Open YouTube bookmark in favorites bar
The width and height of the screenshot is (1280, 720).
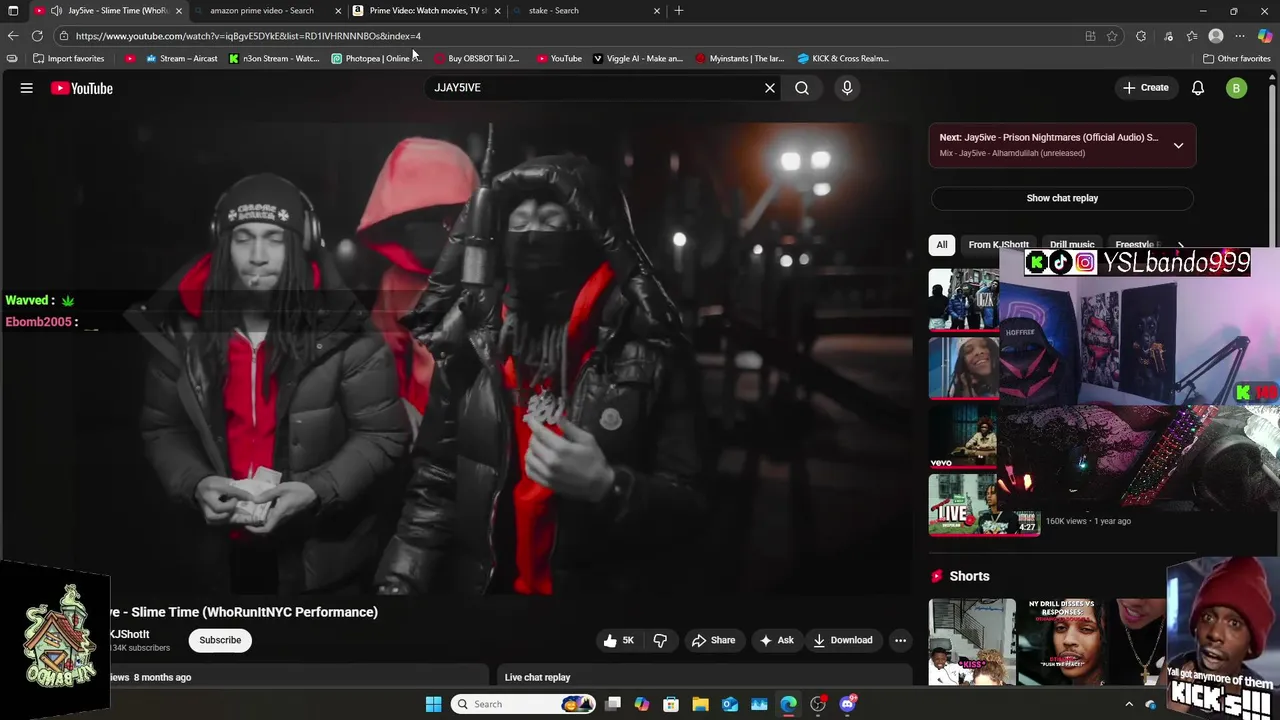[x=559, y=58]
